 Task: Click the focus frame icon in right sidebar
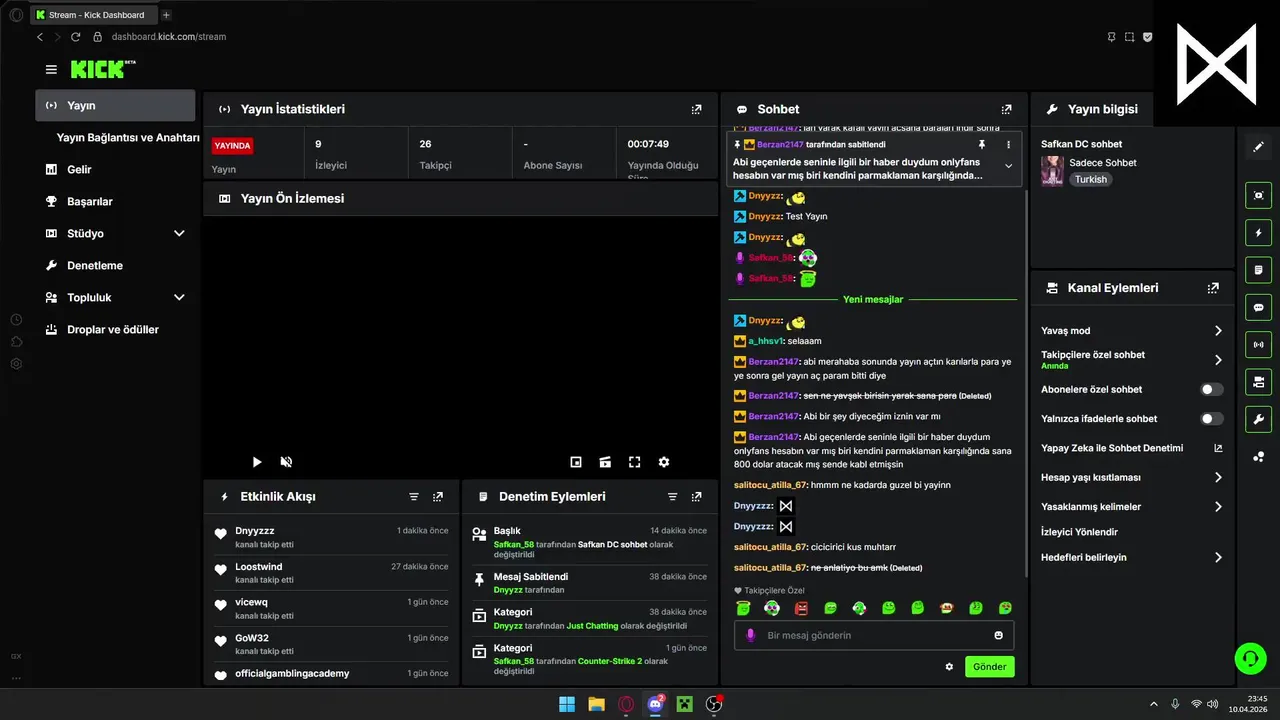coord(1259,196)
